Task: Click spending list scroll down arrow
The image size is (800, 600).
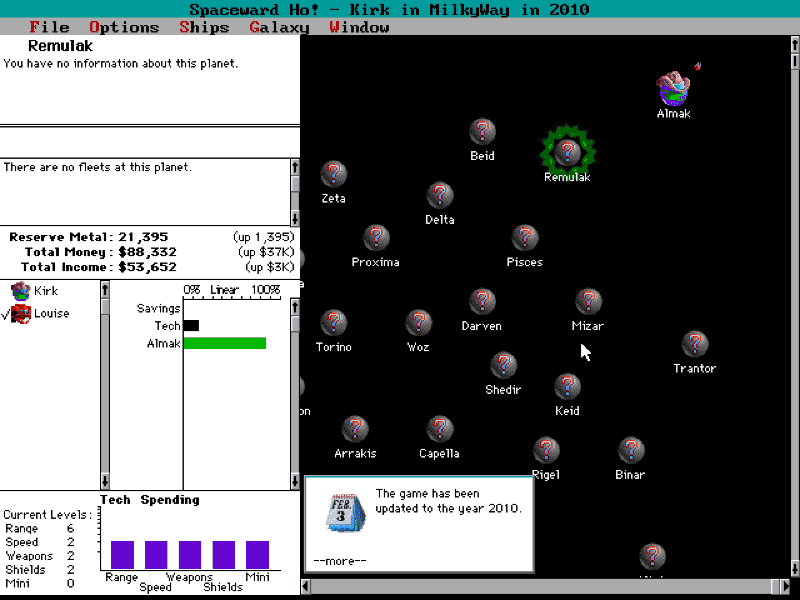Action: point(295,481)
